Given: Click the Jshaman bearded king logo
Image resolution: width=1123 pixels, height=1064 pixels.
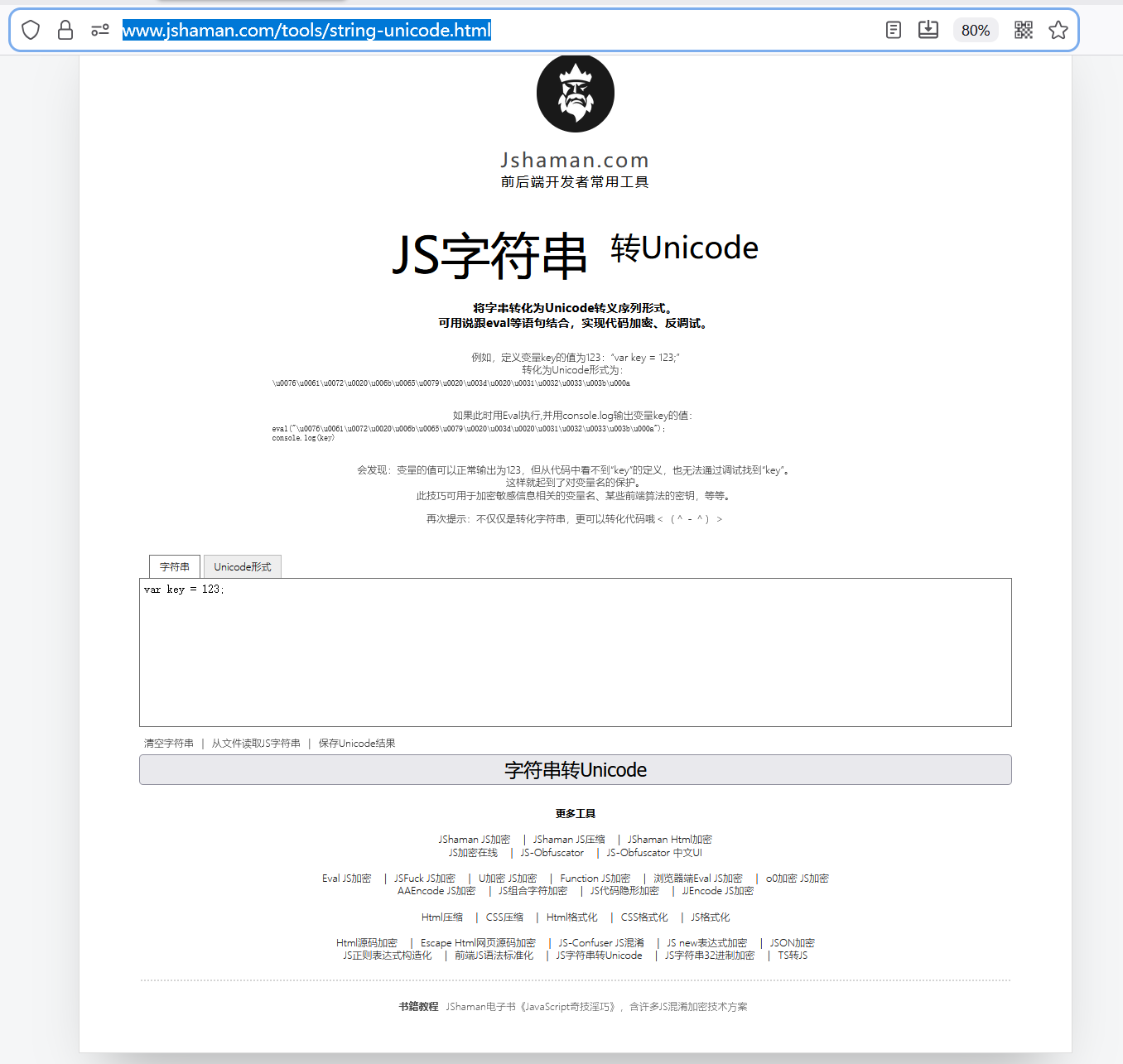Looking at the screenshot, I should point(576,94).
